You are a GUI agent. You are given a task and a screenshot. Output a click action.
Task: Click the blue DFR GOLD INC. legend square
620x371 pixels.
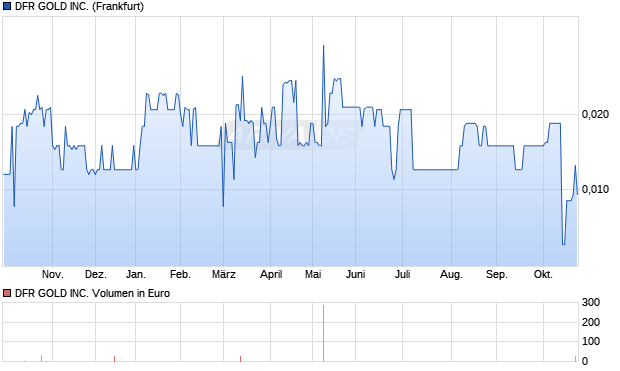click(x=7, y=6)
